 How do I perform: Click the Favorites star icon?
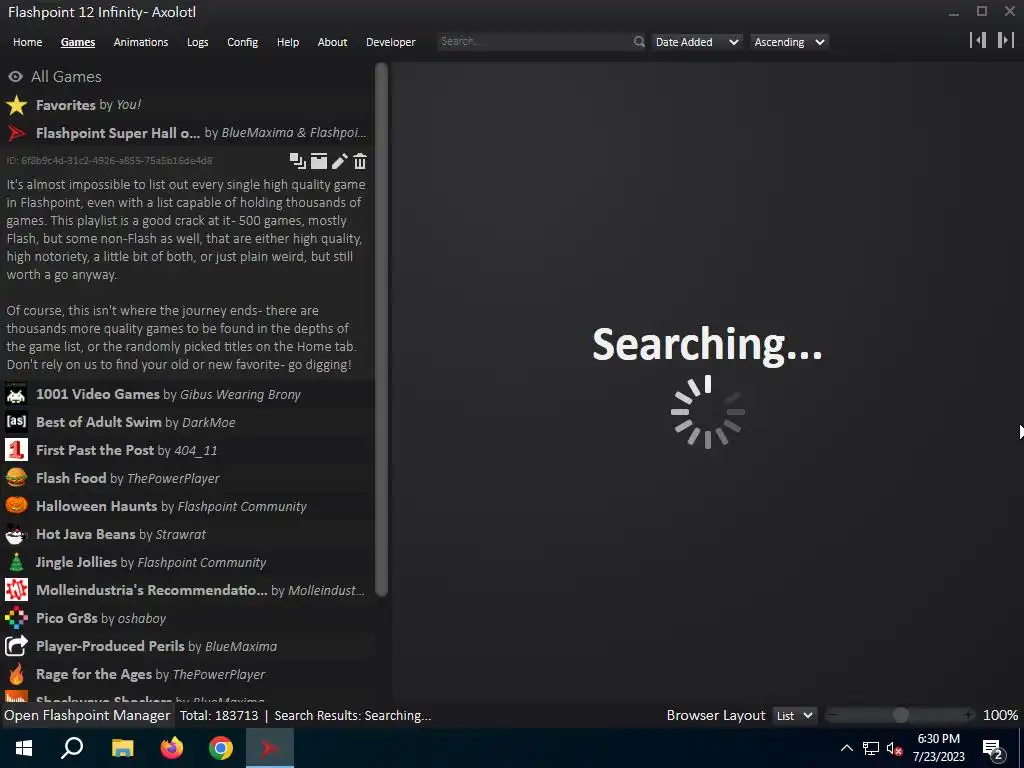coord(16,105)
